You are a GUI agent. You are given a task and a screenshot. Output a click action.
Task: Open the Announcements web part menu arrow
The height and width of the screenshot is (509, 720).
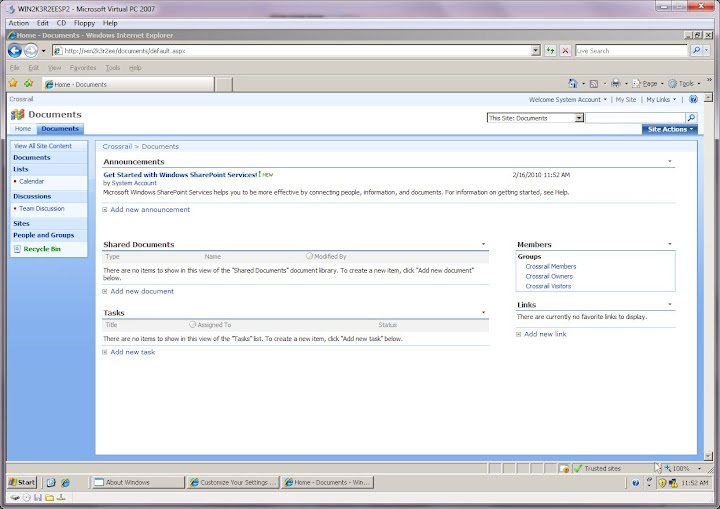[669, 161]
